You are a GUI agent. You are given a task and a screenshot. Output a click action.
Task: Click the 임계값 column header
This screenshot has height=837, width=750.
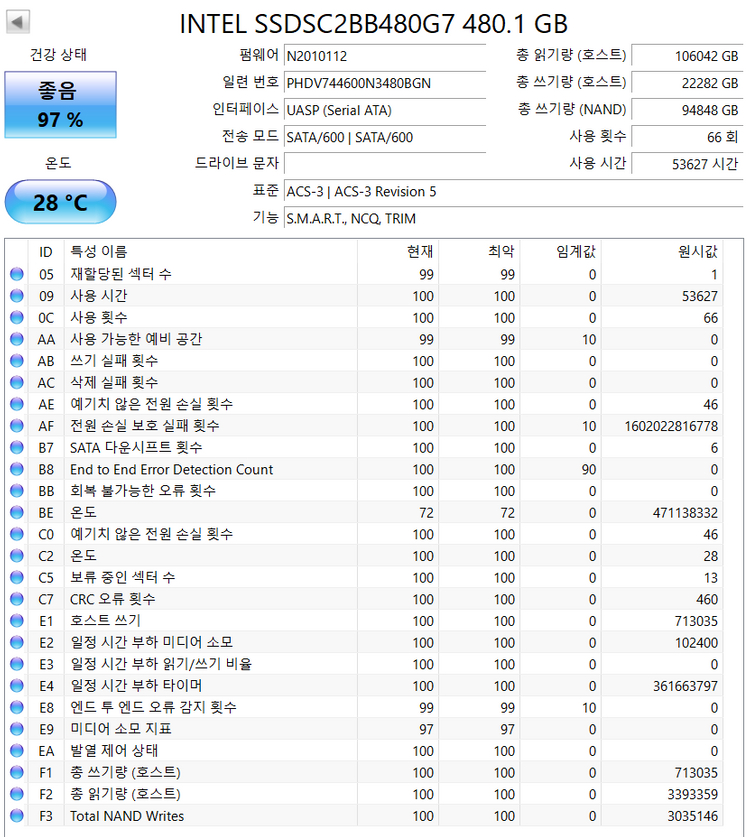560,252
